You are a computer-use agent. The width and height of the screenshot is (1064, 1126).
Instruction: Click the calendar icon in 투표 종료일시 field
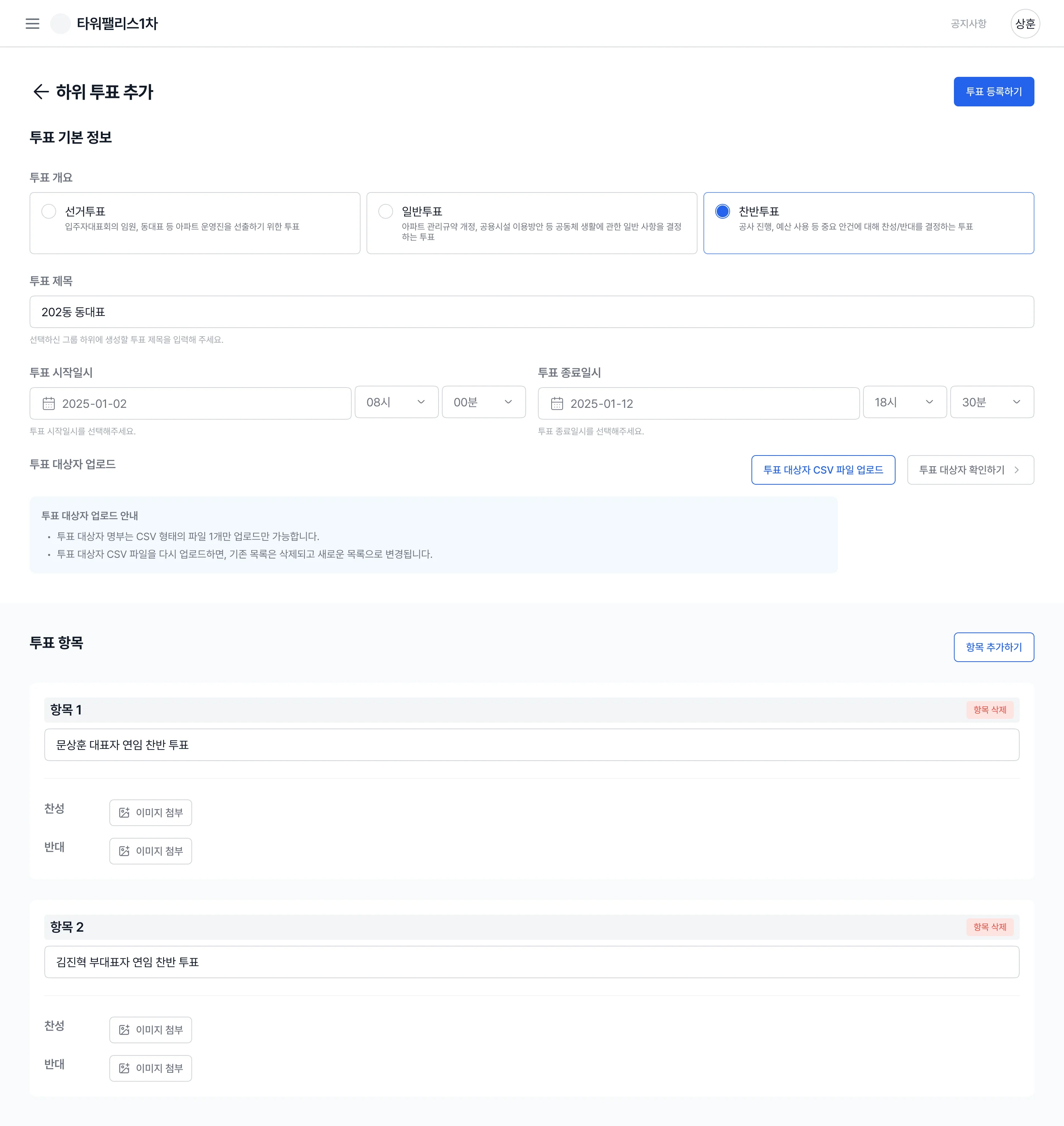pos(557,403)
